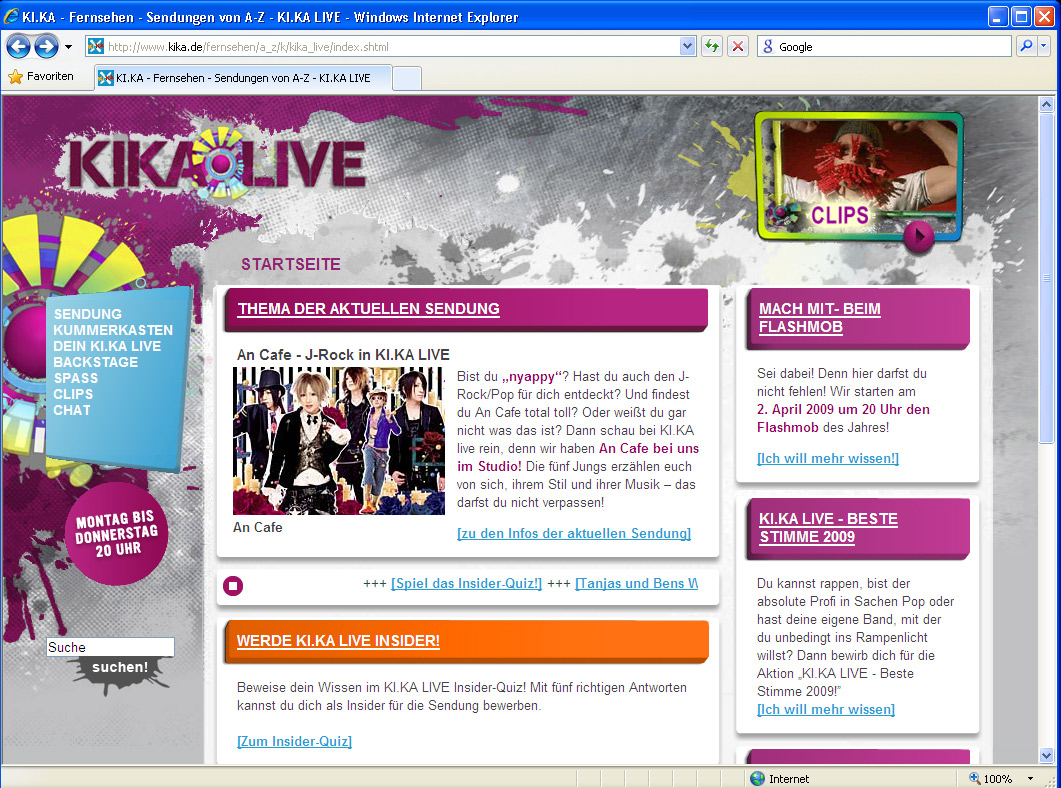Viewport: 1061px width, 788px height.
Task: Follow zu den Infos der aktuellen Sendung link
Action: 574,533
